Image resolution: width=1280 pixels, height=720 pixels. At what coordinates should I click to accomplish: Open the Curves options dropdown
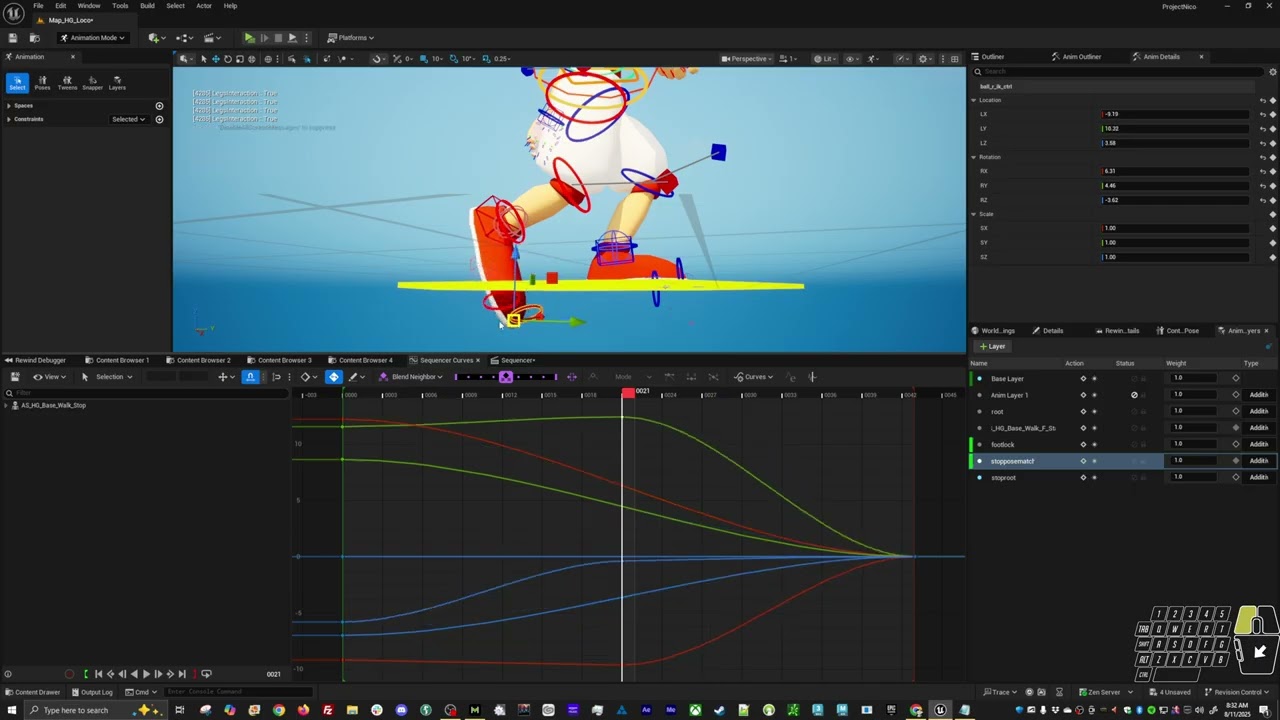tap(754, 377)
